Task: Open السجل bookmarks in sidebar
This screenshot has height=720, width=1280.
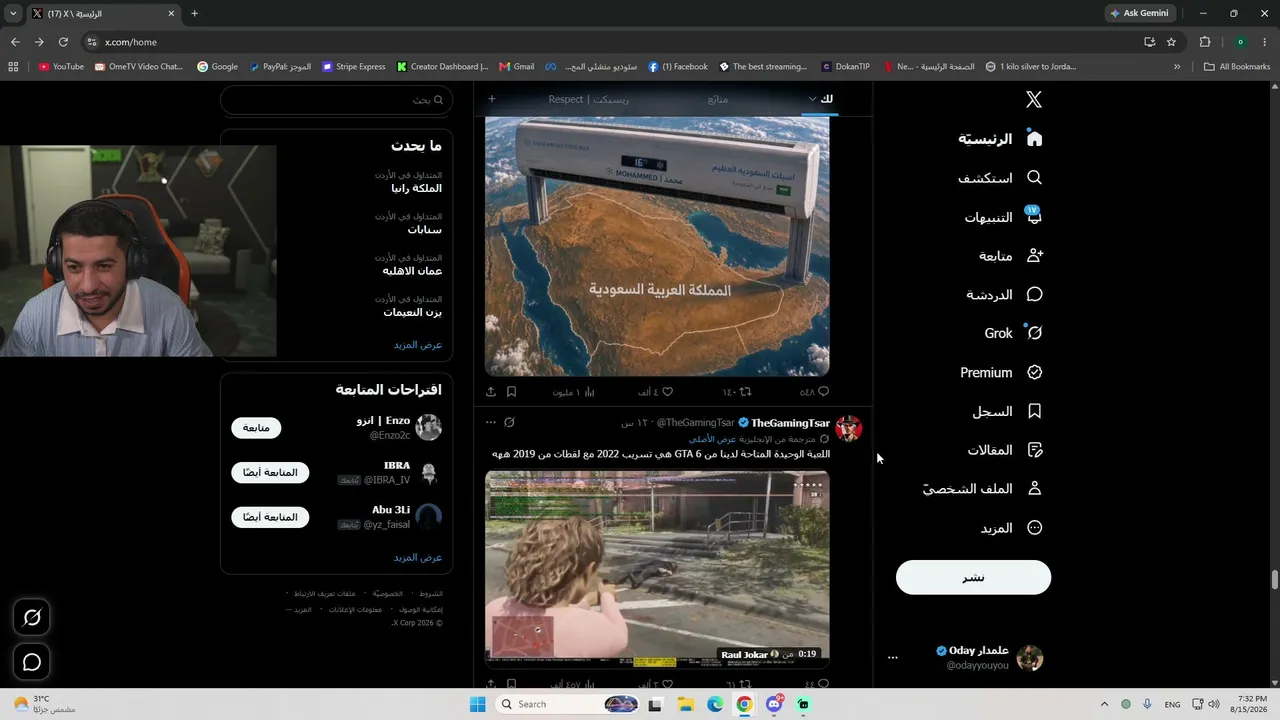Action: coord(1007,411)
